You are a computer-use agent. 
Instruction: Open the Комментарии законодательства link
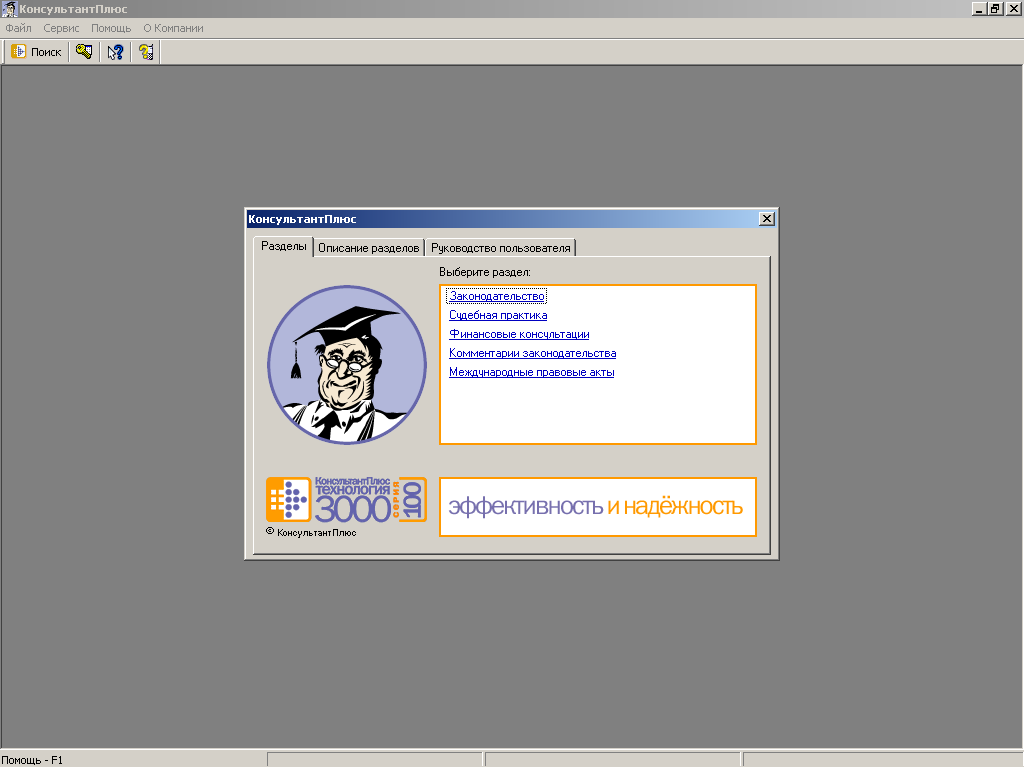(x=532, y=353)
